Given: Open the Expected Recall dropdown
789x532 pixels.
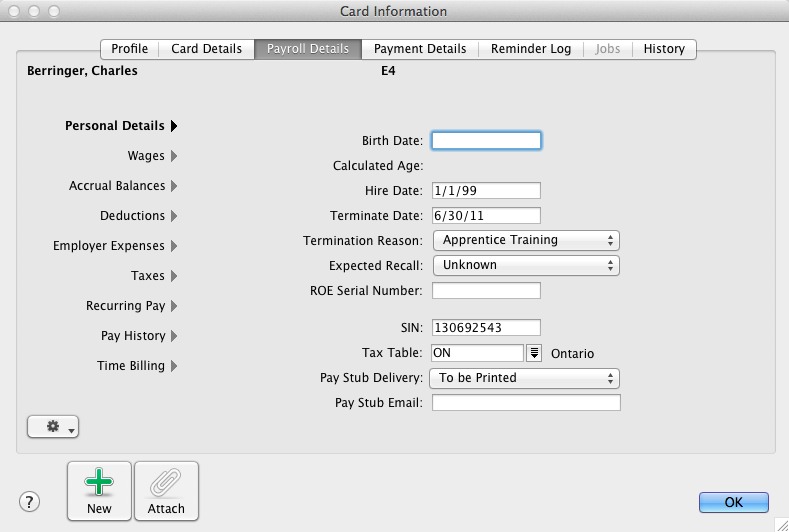Looking at the screenshot, I should point(526,265).
